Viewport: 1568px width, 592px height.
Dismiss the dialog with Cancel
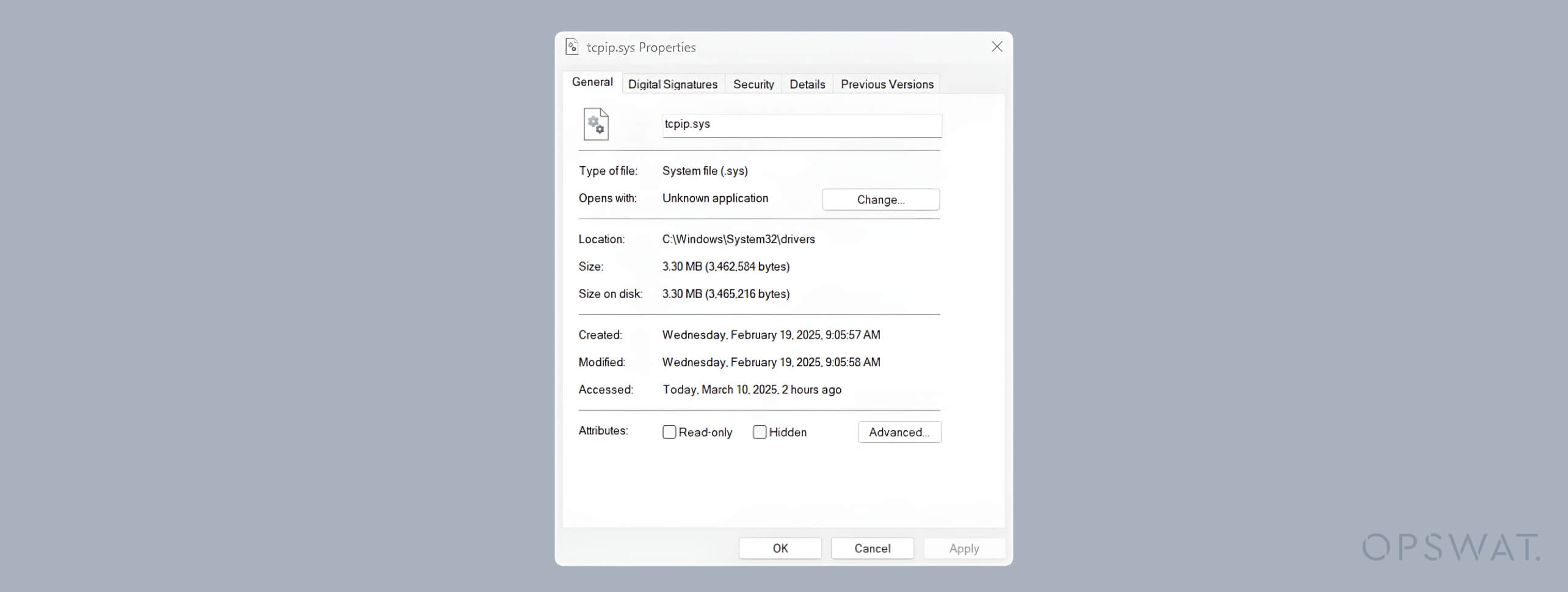(872, 548)
